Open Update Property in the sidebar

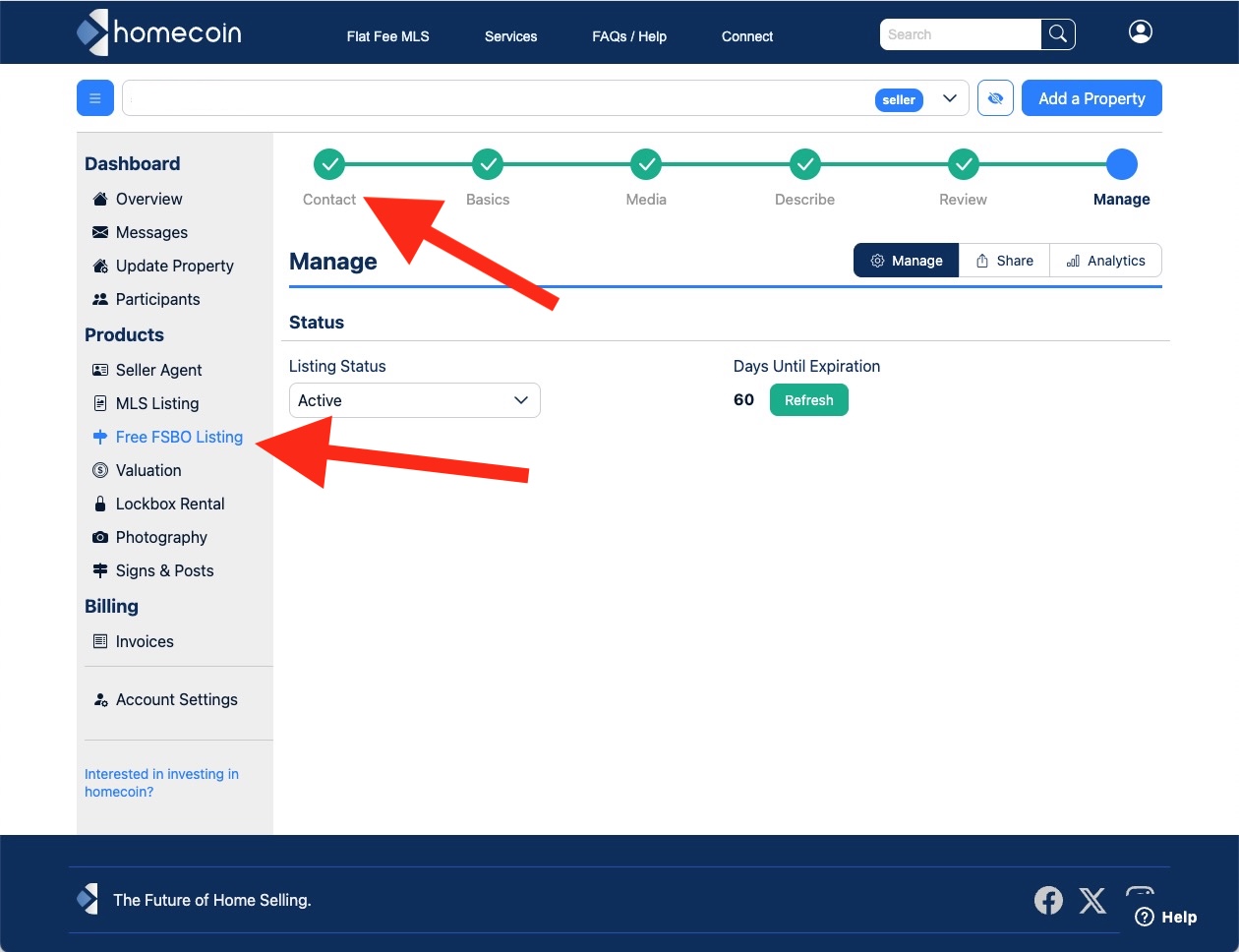click(163, 266)
